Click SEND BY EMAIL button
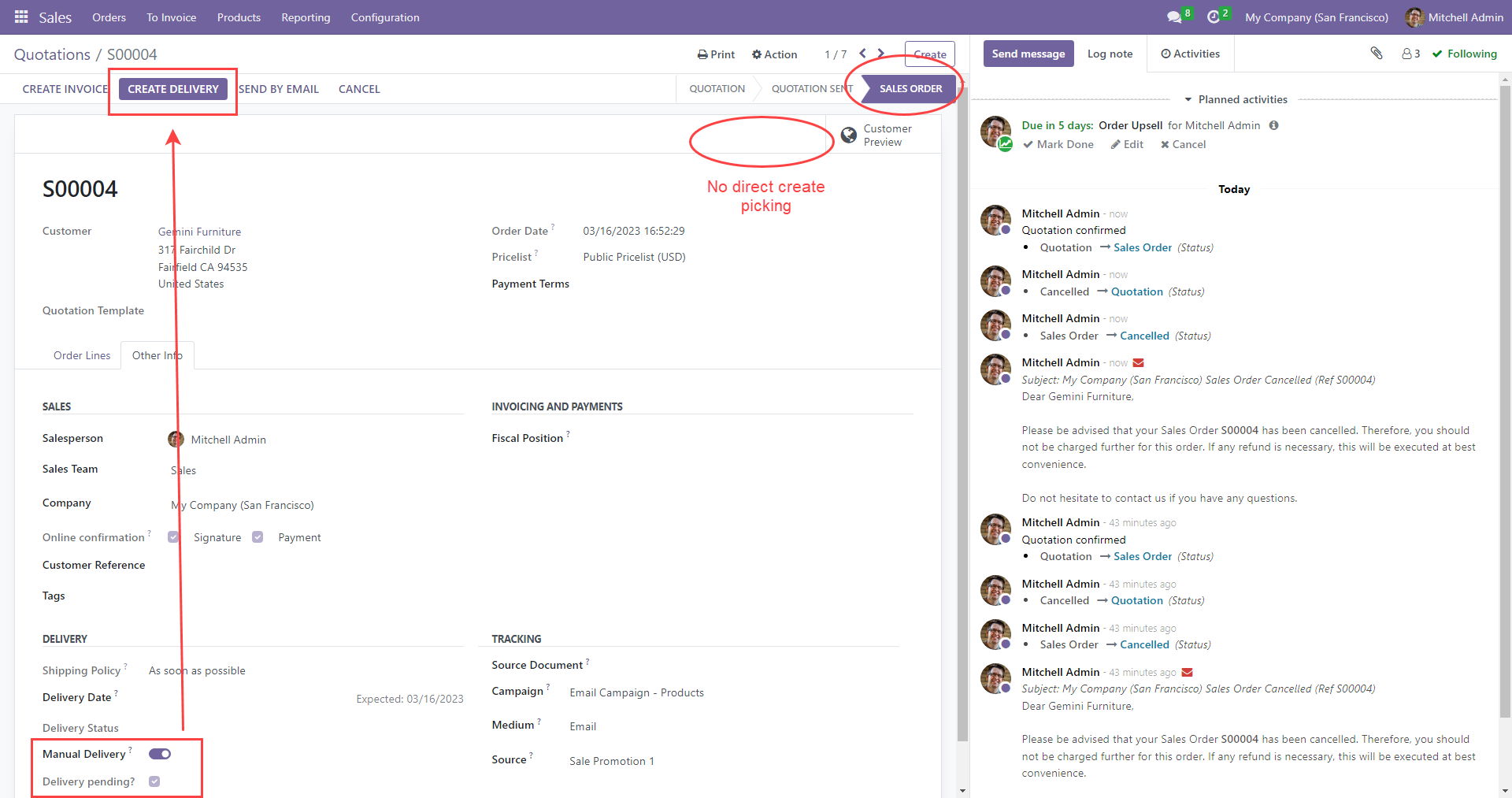Screen dimensions: 1512x798 pos(279,89)
